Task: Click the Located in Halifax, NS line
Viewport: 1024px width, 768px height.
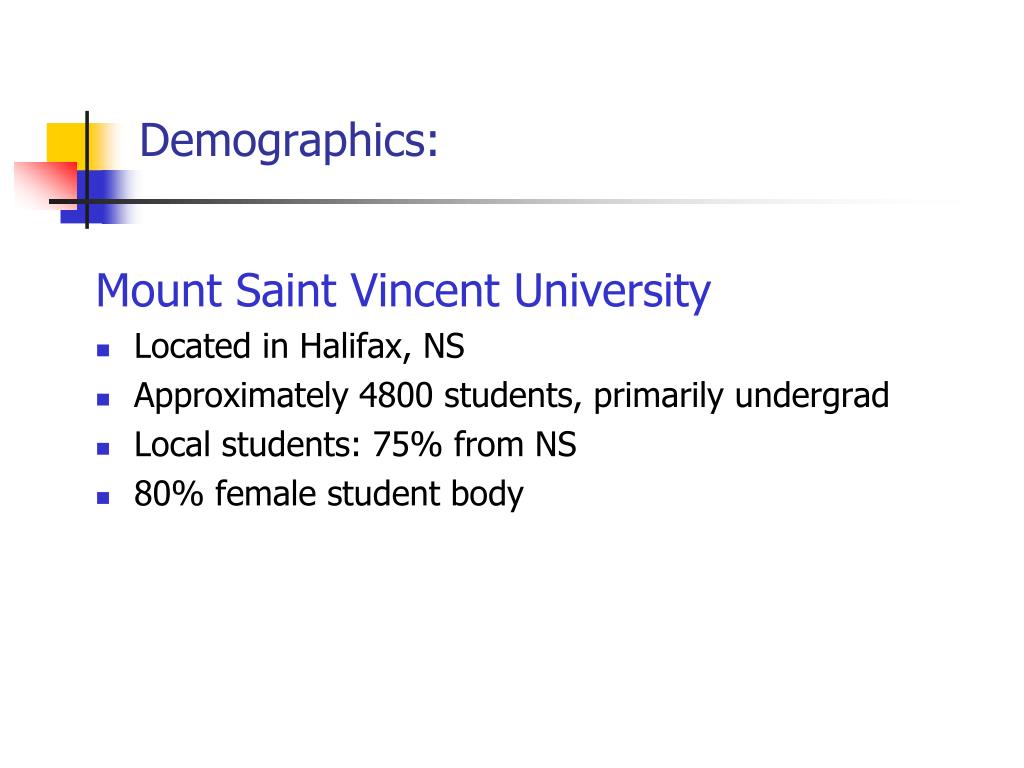Action: (x=299, y=347)
